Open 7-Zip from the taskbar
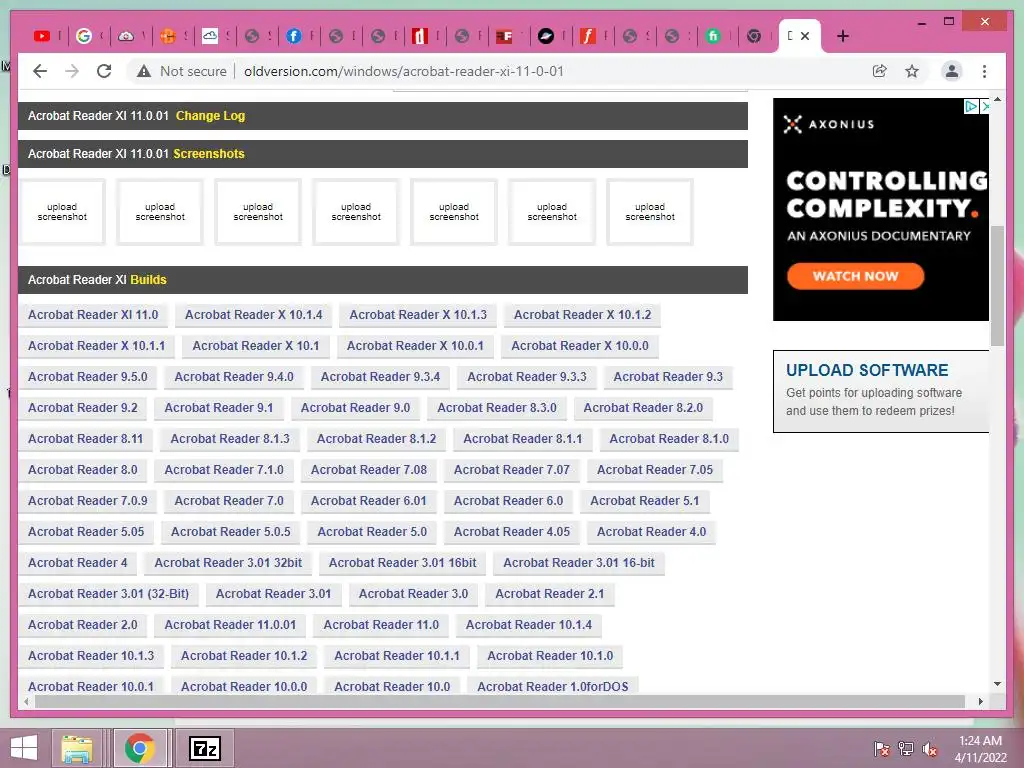This screenshot has height=768, width=1024. [x=205, y=748]
